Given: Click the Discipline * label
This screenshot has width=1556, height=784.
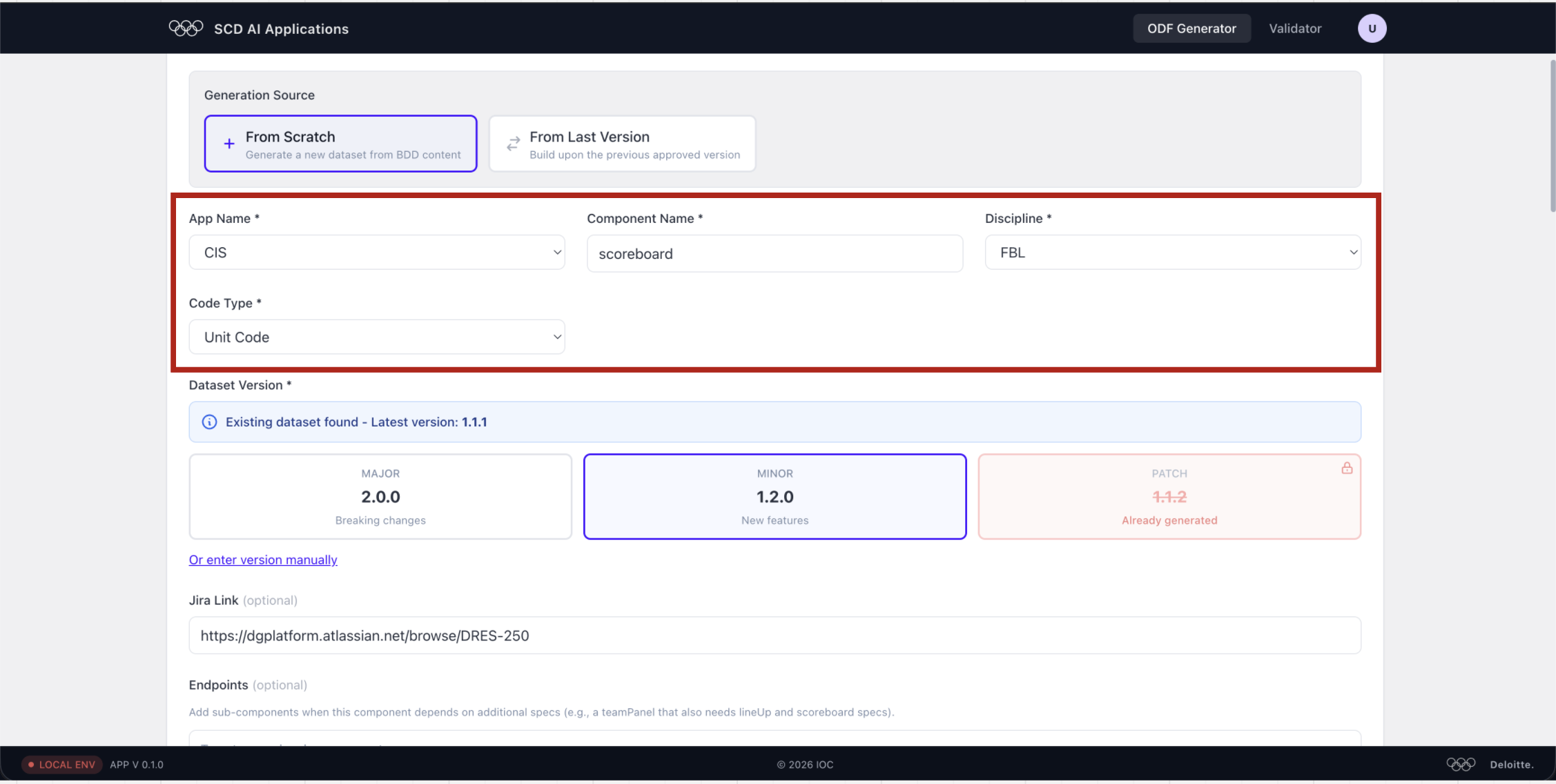Looking at the screenshot, I should (x=1018, y=218).
